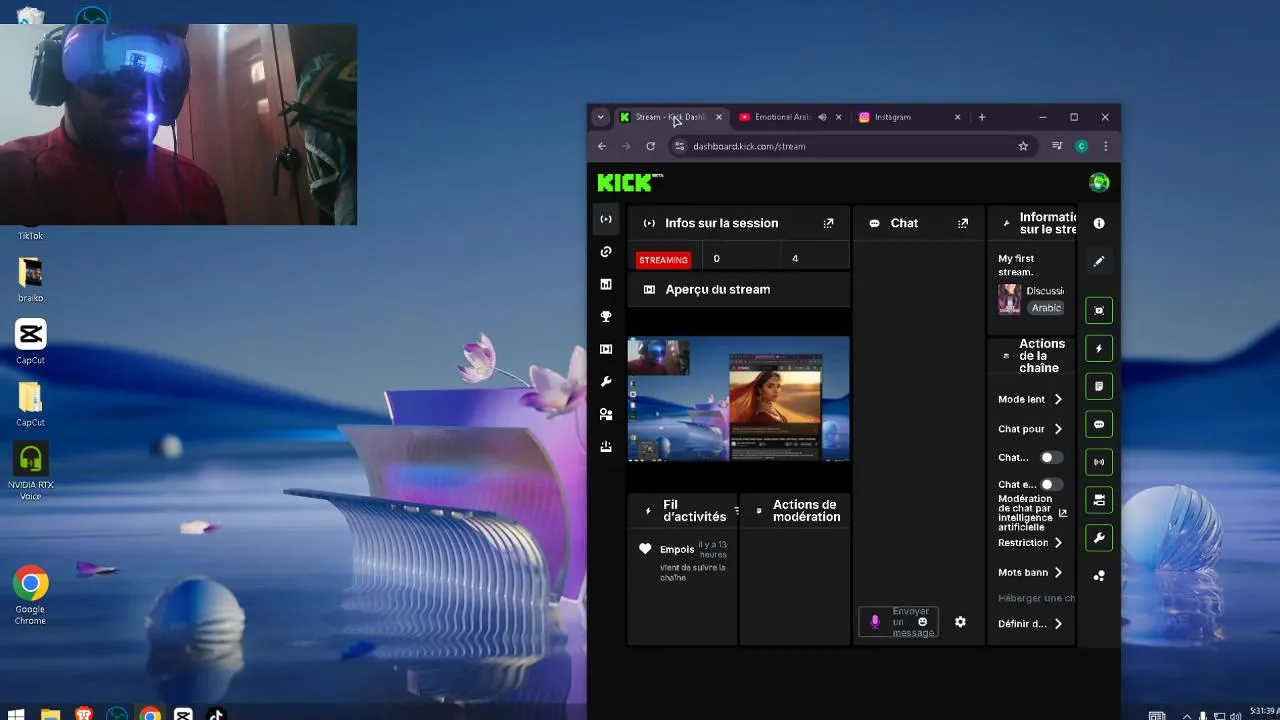Screen dimensions: 1280x720
Task: Pop out the Infos sur la session panel
Action: tap(828, 223)
